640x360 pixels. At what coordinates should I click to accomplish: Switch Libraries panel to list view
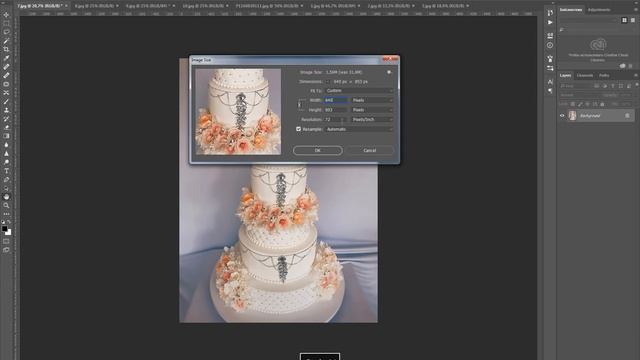pos(632,20)
